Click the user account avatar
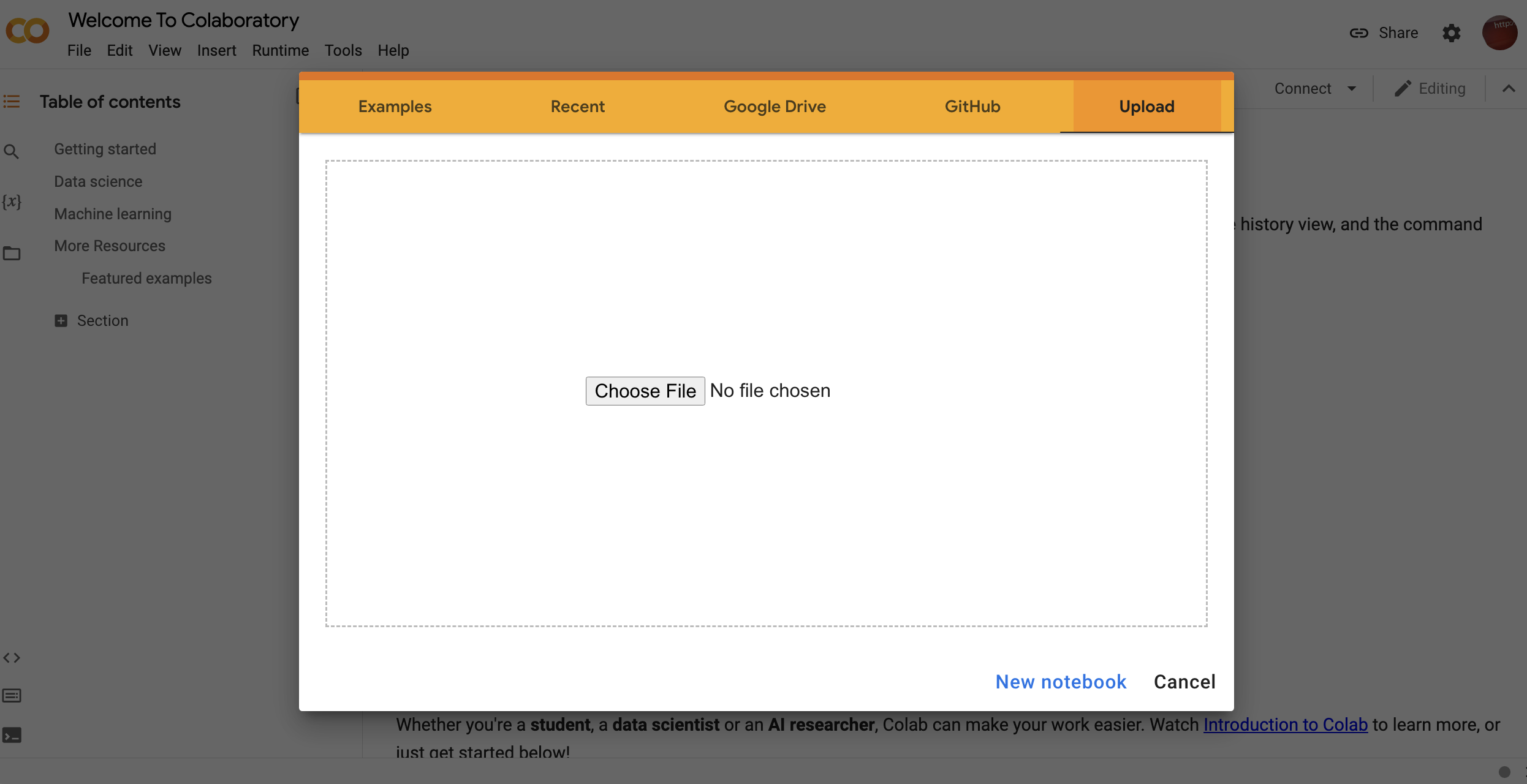This screenshot has height=784, width=1527. [1499, 33]
